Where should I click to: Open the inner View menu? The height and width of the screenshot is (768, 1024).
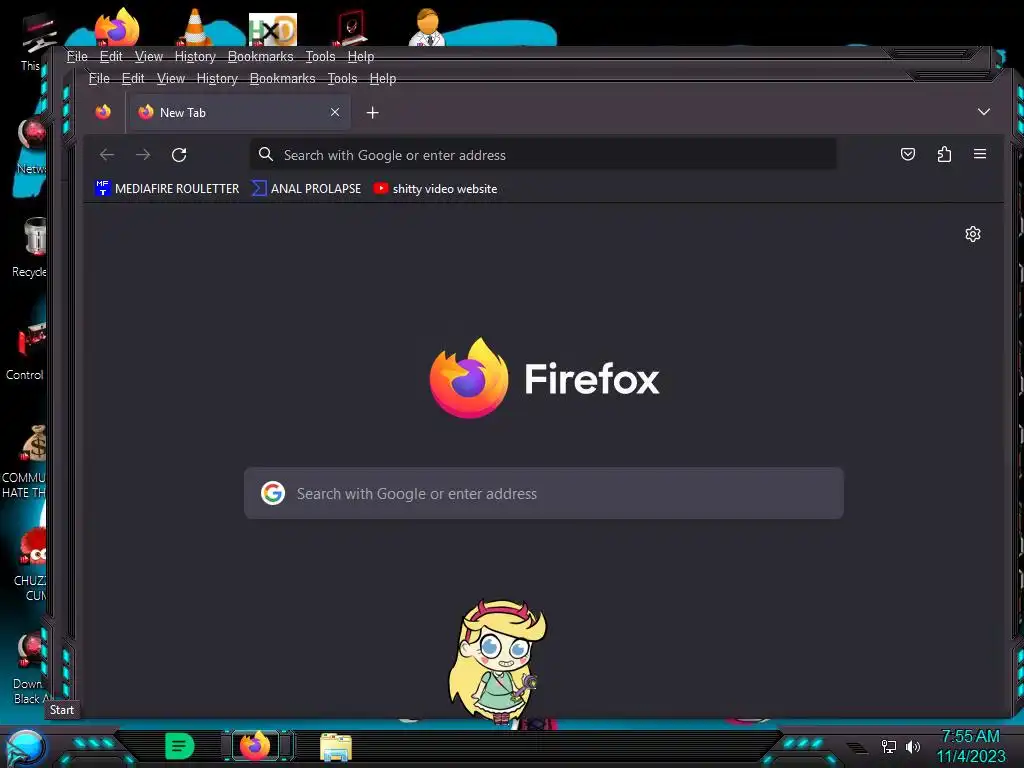(171, 78)
